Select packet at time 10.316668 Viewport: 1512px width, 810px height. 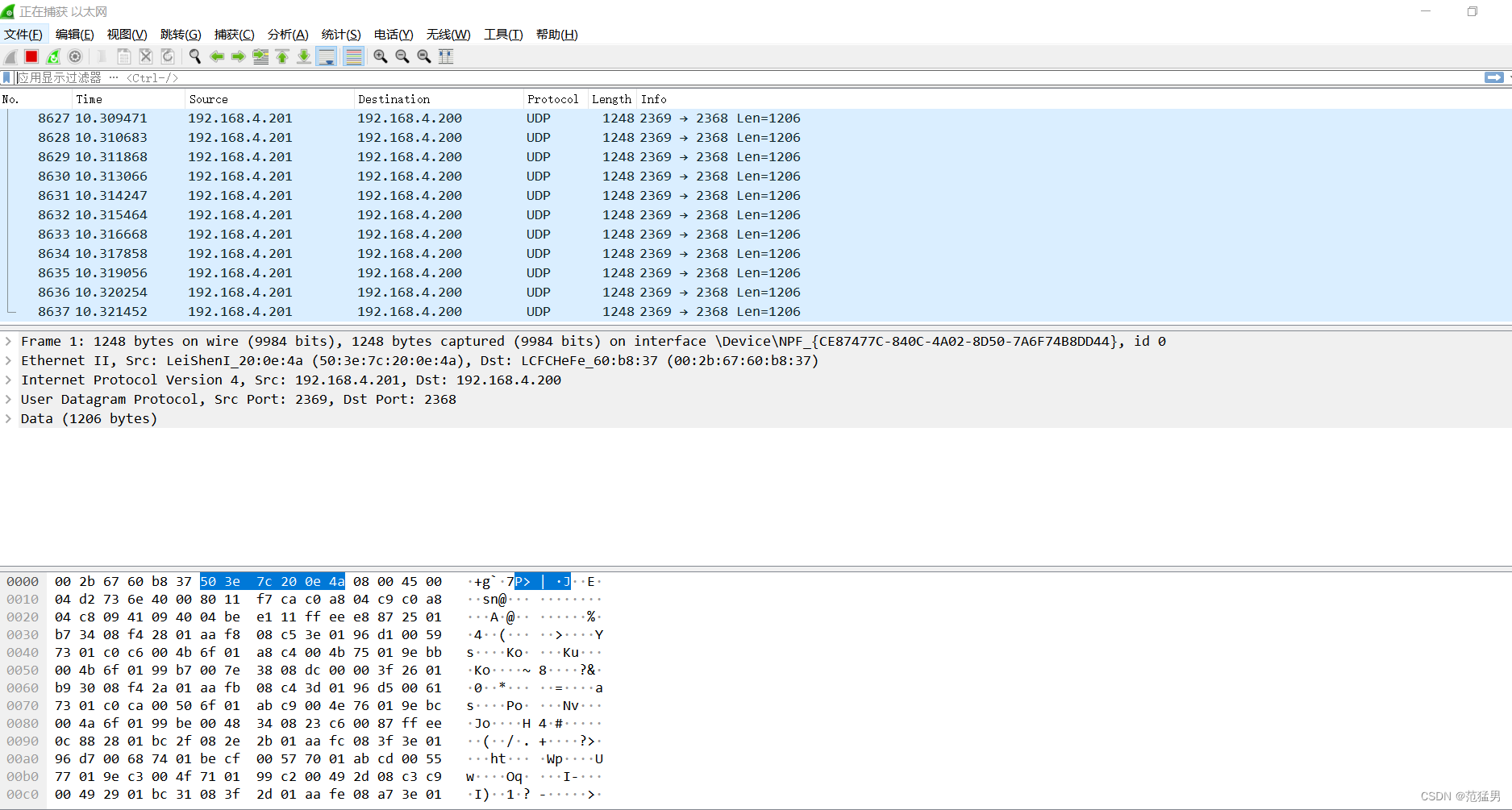click(x=756, y=235)
